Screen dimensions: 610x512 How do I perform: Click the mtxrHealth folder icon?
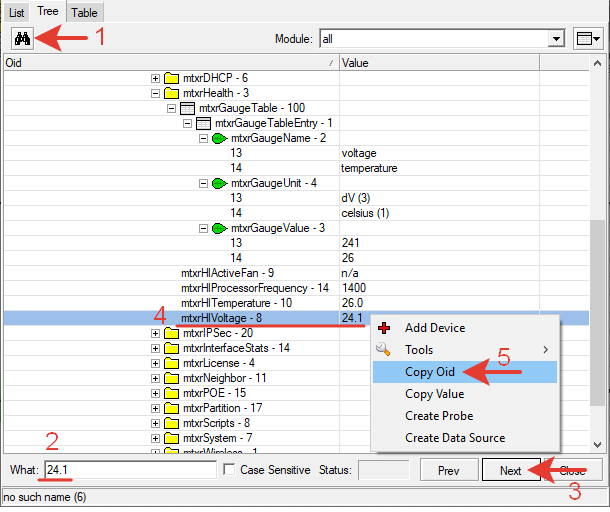pos(172,93)
